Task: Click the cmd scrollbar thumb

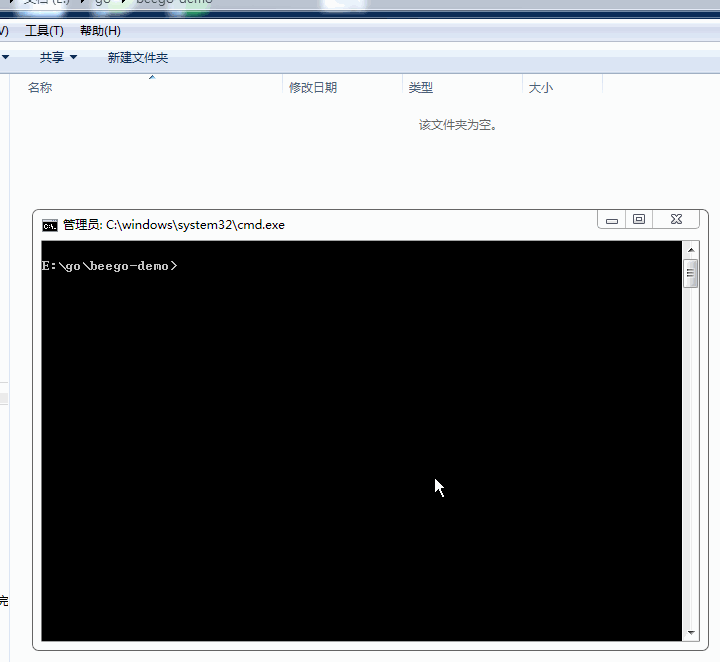Action: [691, 274]
